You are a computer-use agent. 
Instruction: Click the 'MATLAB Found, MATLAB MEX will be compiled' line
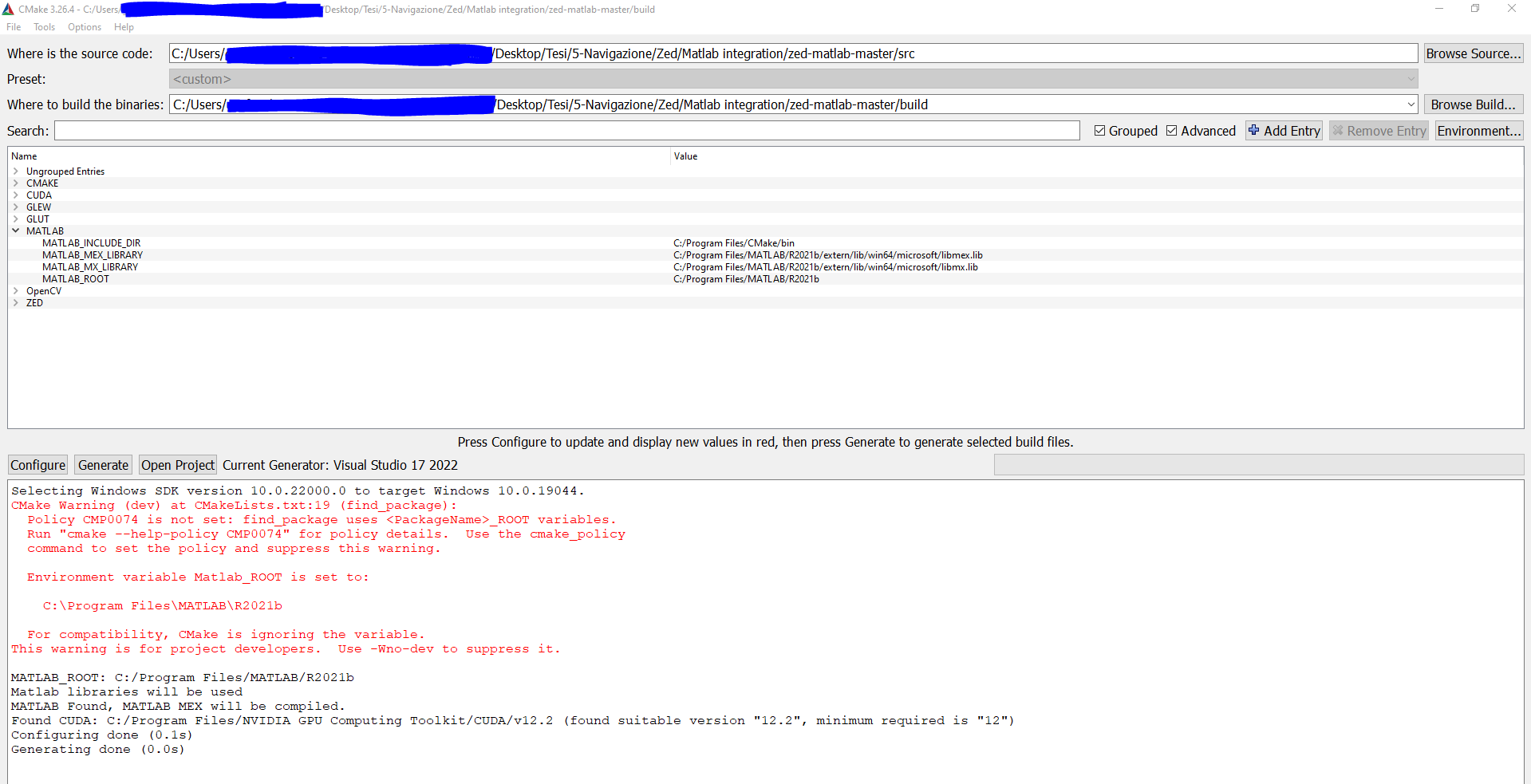click(178, 707)
